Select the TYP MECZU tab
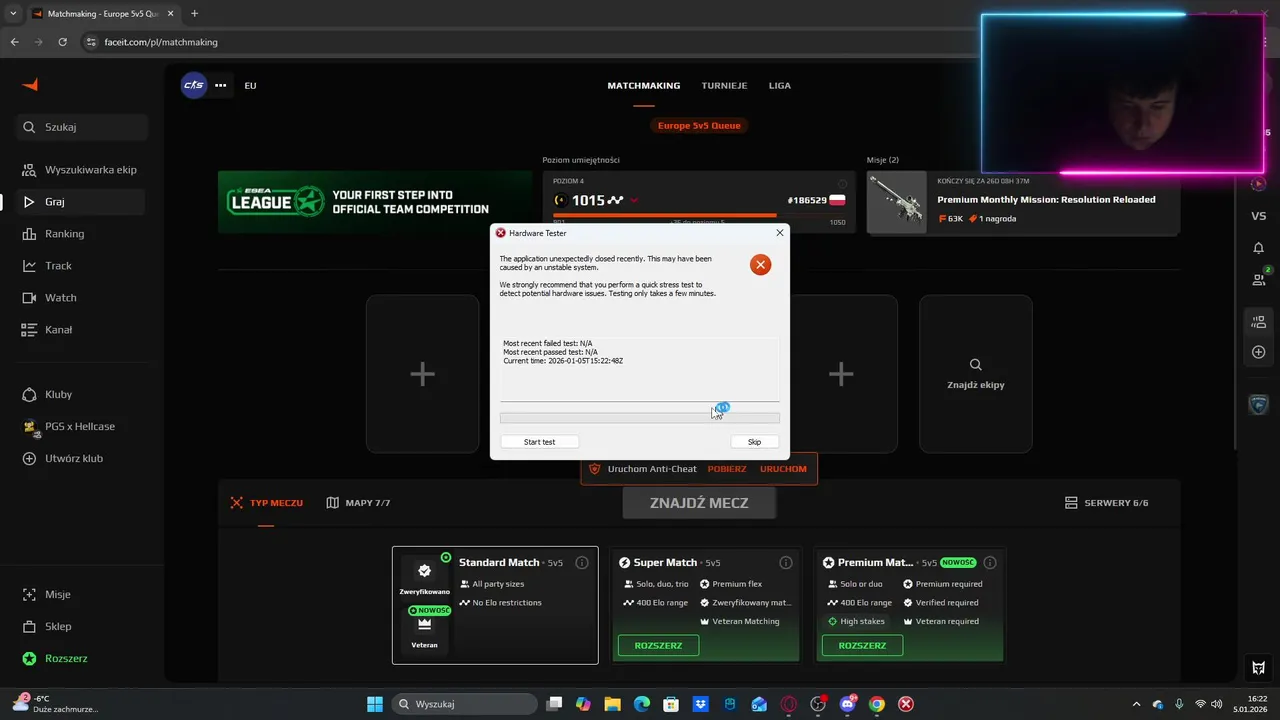 (266, 503)
